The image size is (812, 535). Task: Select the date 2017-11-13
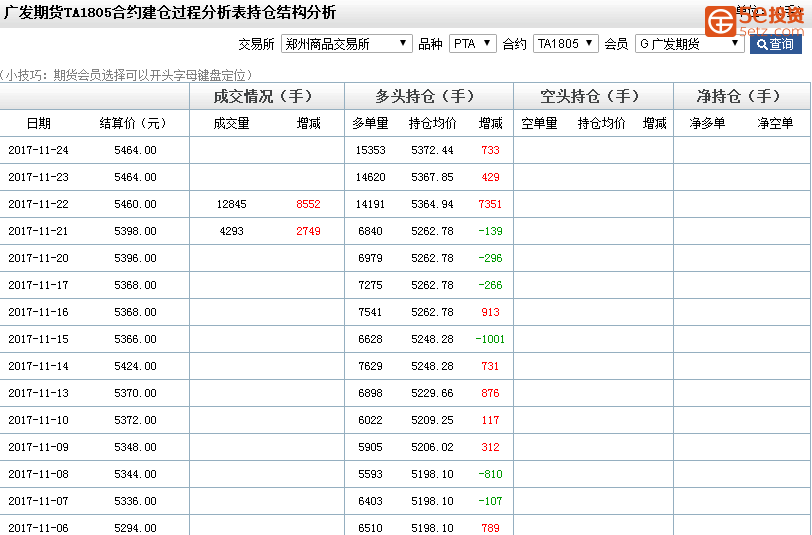(x=38, y=393)
